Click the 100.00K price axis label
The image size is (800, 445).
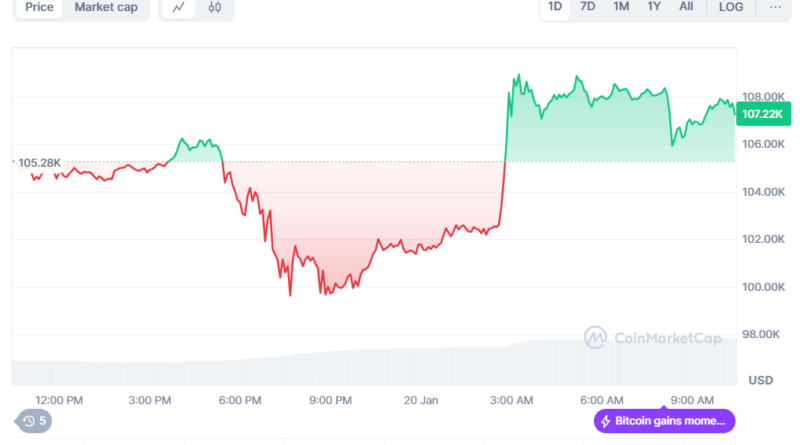click(x=761, y=287)
